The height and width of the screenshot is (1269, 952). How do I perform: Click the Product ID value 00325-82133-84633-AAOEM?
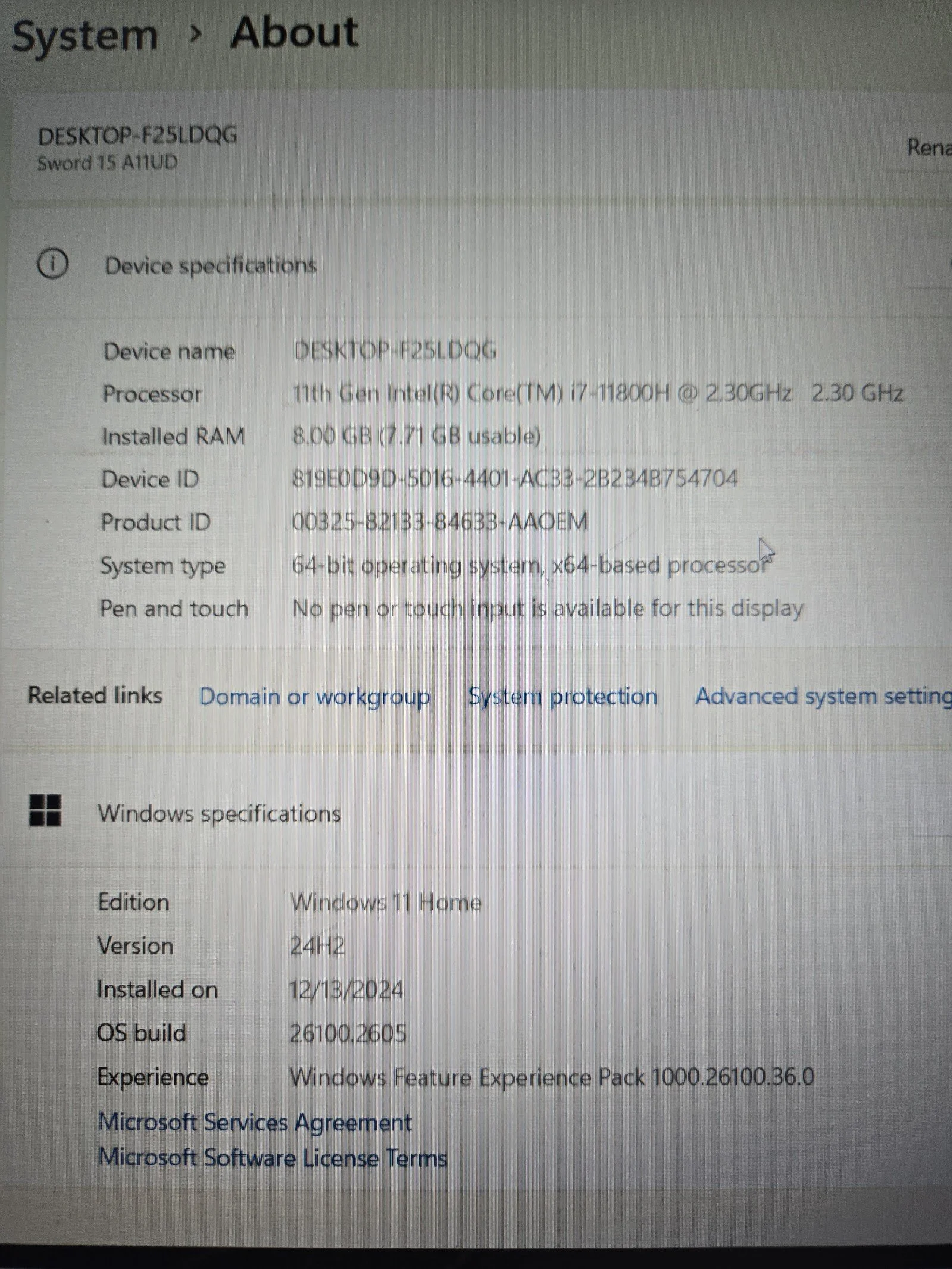tap(440, 522)
